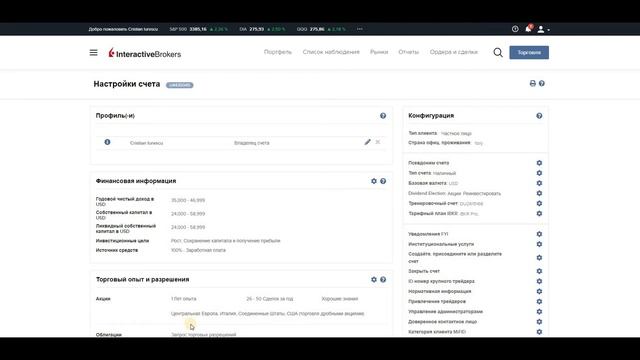Click the profile info icon beside the name
This screenshot has height=360, width=640.
(107, 142)
